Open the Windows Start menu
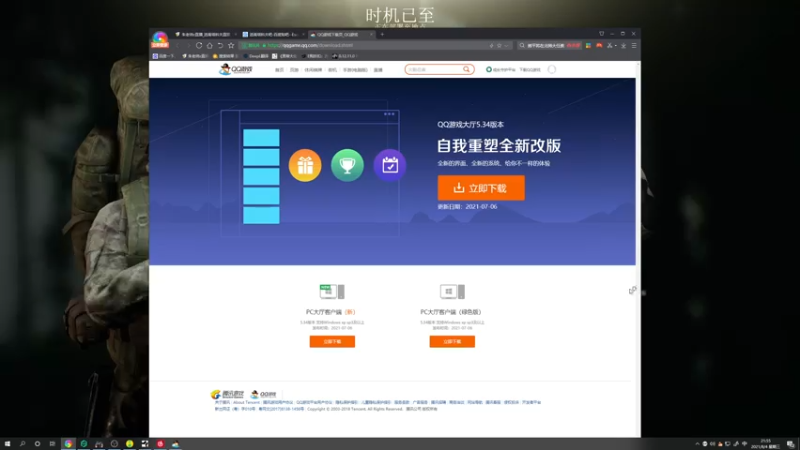Viewport: 800px width, 450px height. 7,444
